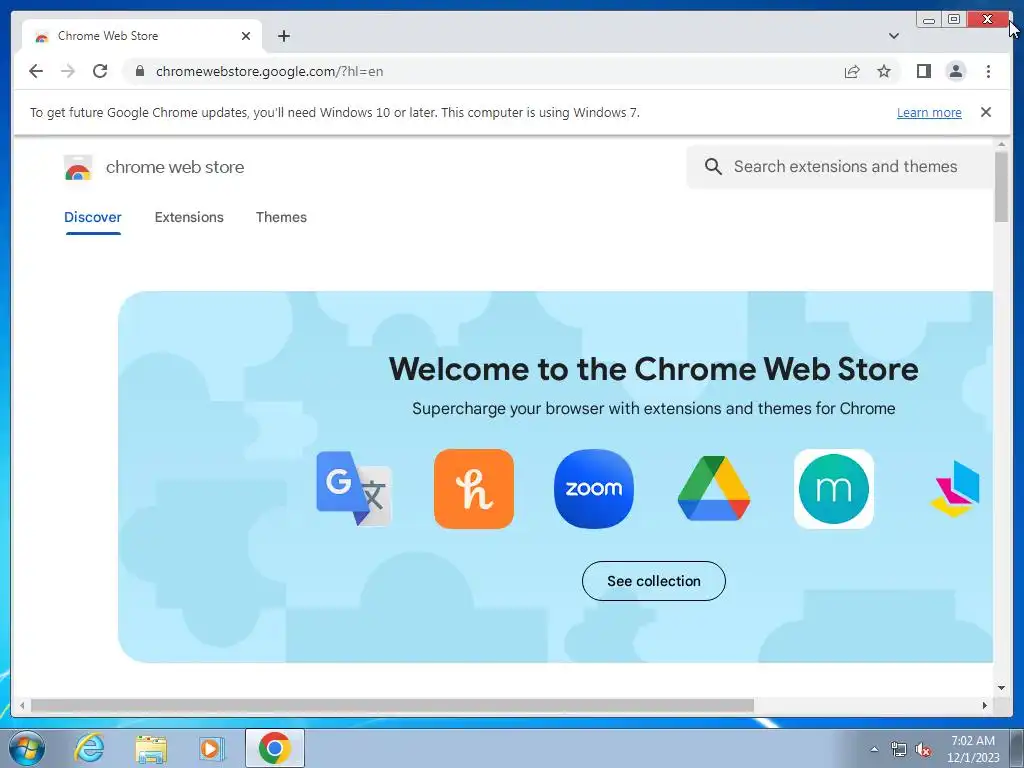The width and height of the screenshot is (1024, 768).
Task: Switch to the Themes tab
Action: (x=281, y=217)
